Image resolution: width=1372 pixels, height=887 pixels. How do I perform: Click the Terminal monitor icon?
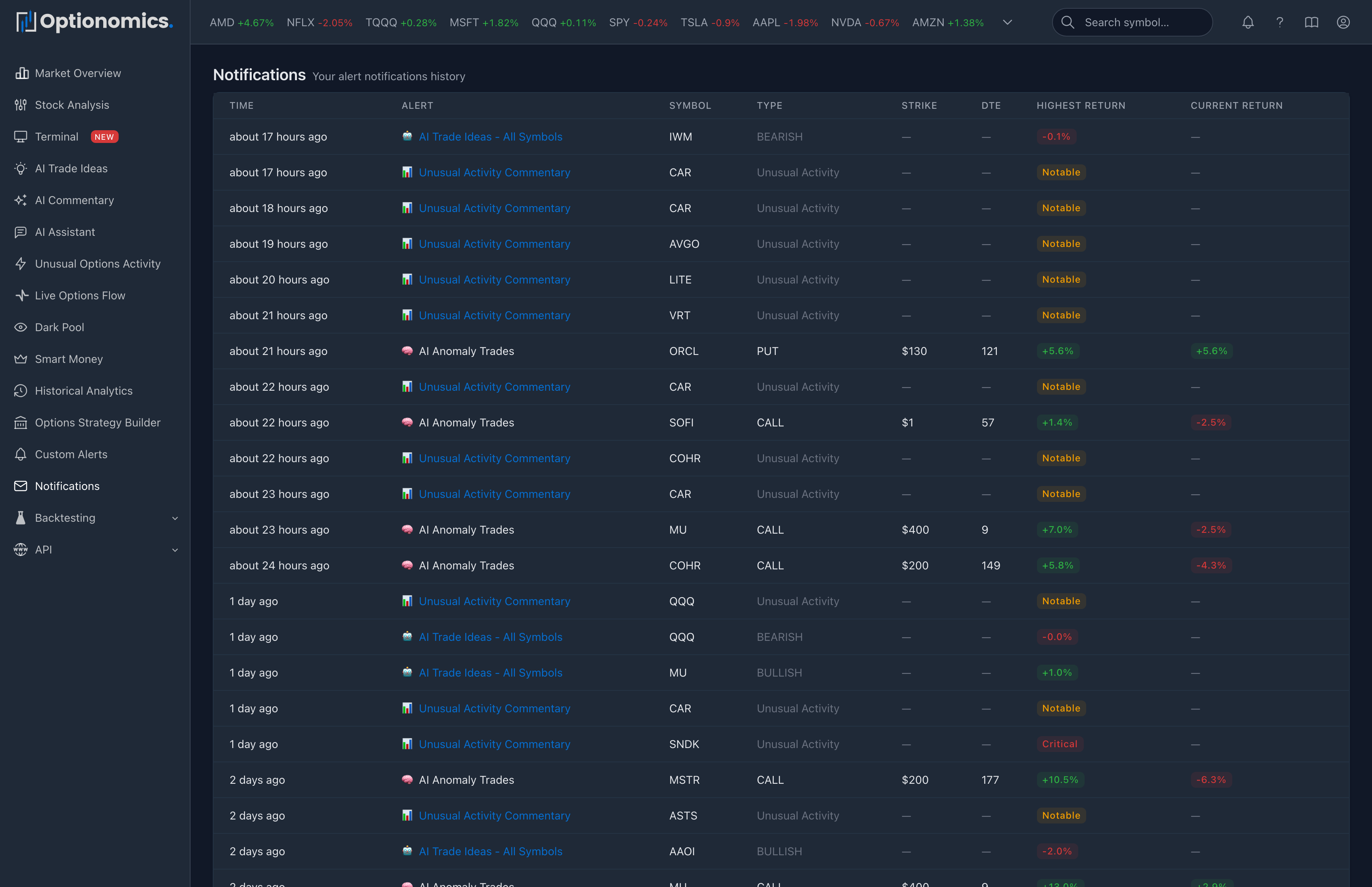click(21, 137)
